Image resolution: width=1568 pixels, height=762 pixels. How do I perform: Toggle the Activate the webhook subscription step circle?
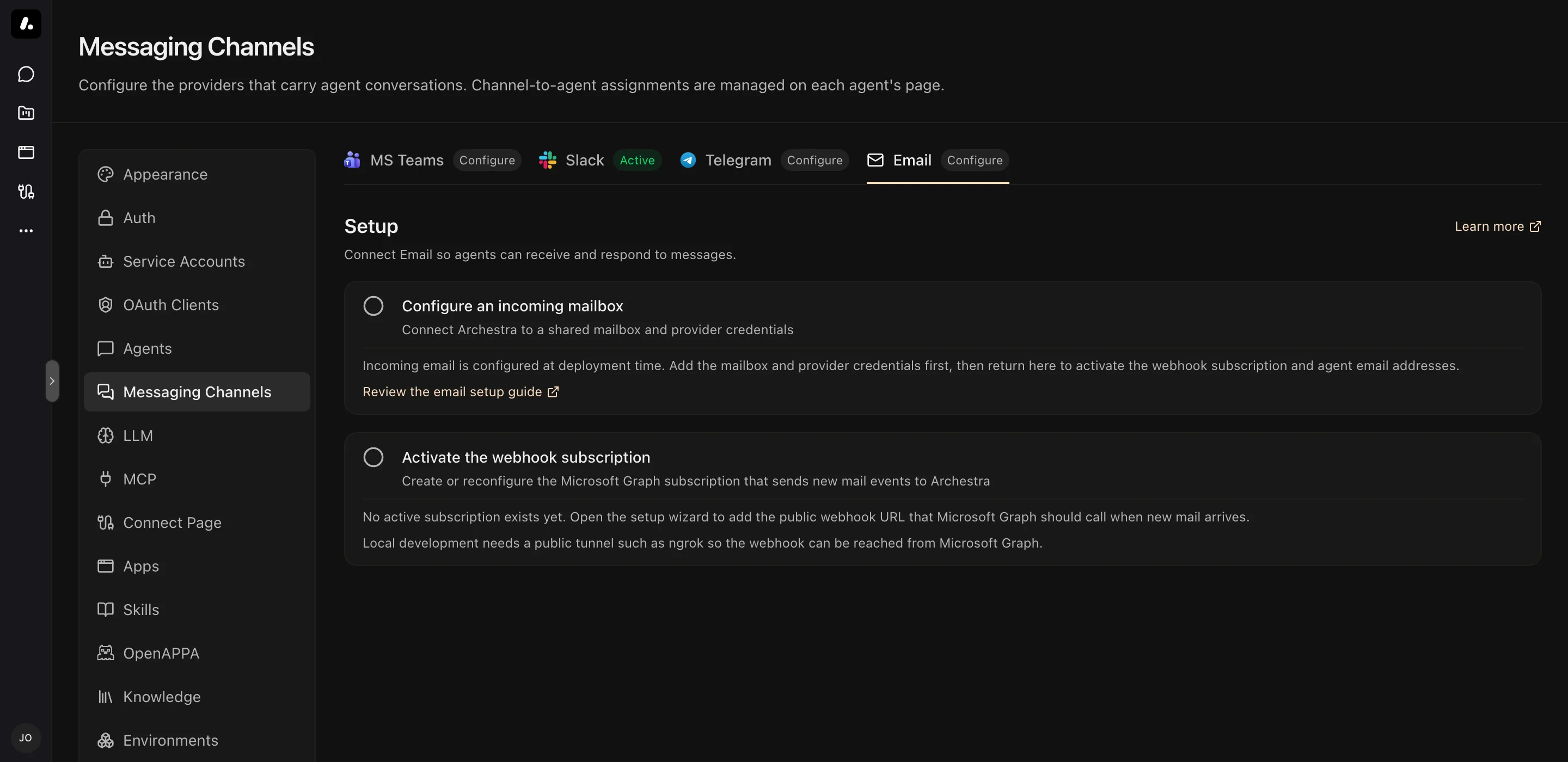[x=373, y=457]
